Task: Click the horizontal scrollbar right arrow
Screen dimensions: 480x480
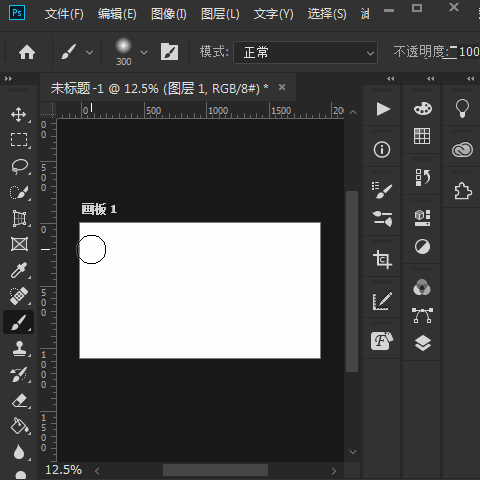Action: pos(334,471)
